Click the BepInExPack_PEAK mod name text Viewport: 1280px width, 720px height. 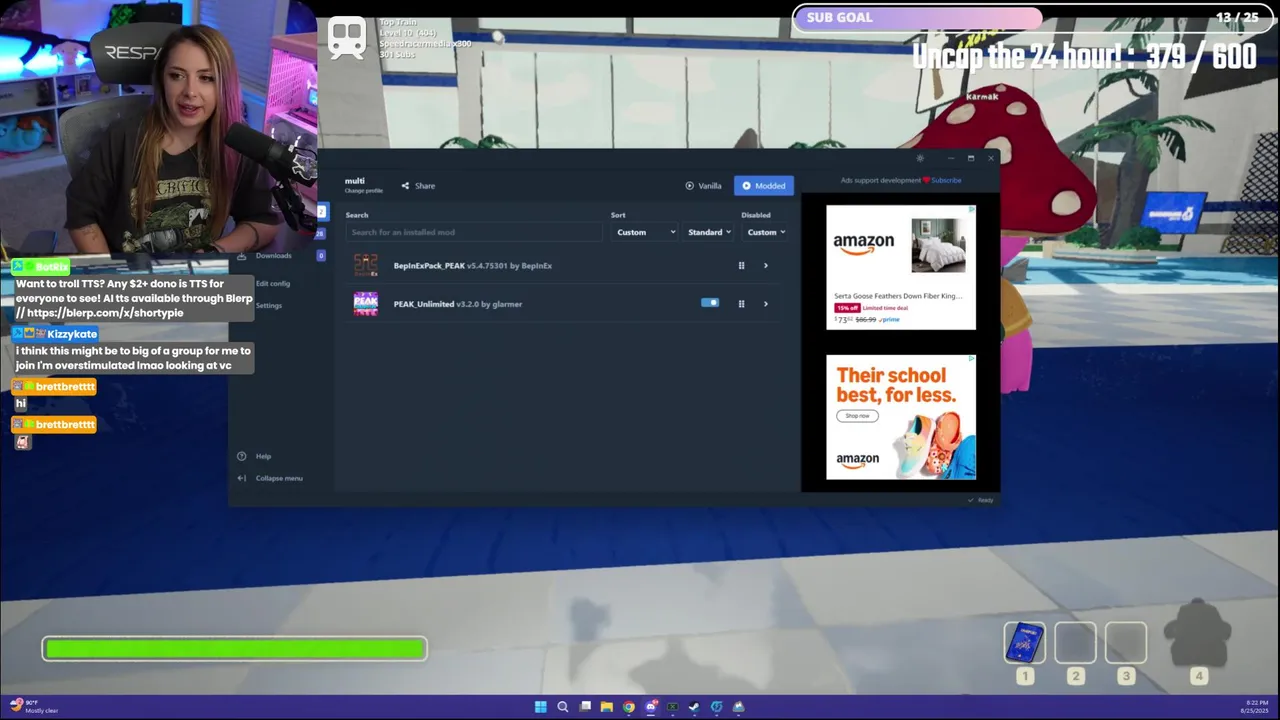(429, 266)
